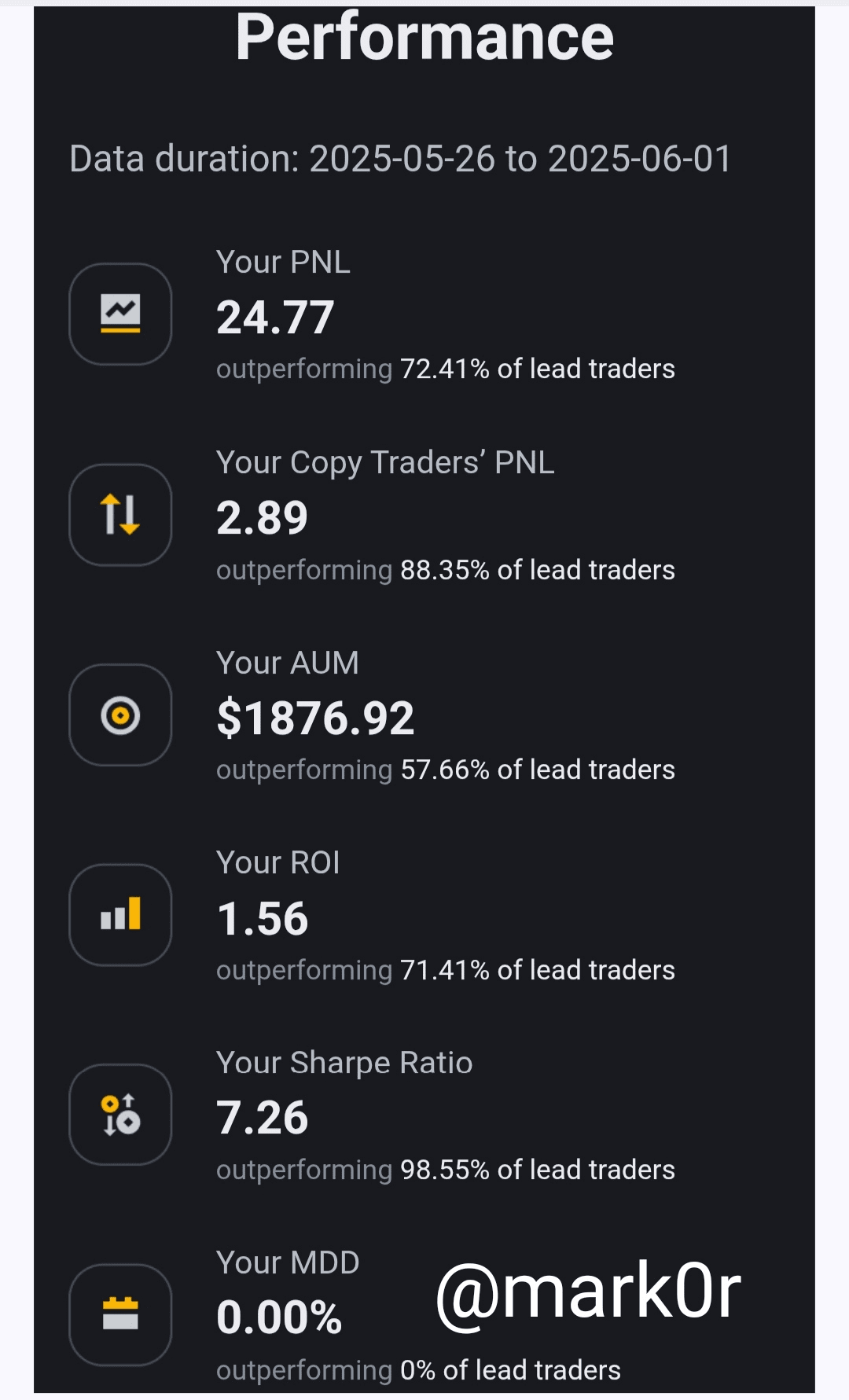
Task: Click the outperforming 72.41% of lead traders text
Action: [445, 369]
